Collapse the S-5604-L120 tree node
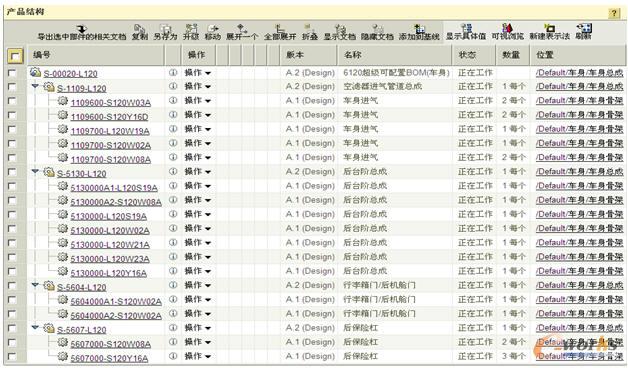This screenshot has height=368, width=628. pyautogui.click(x=35, y=285)
